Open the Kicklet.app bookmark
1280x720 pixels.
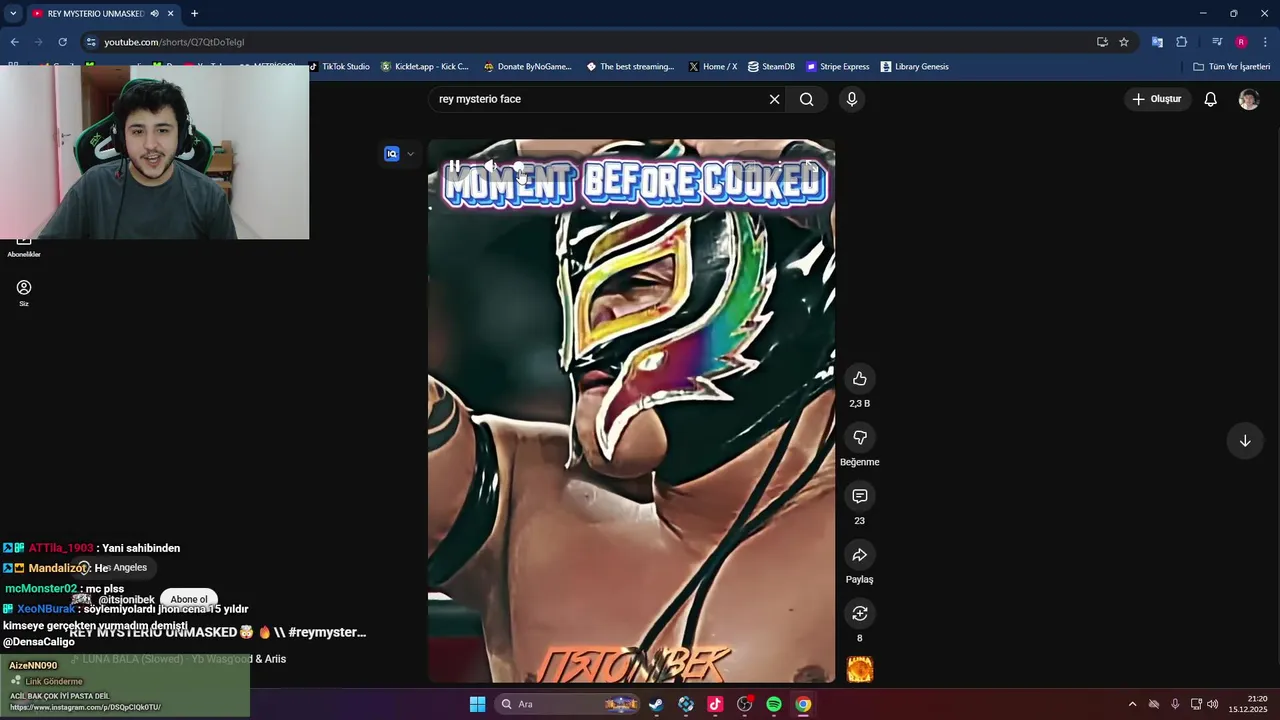[x=425, y=67]
